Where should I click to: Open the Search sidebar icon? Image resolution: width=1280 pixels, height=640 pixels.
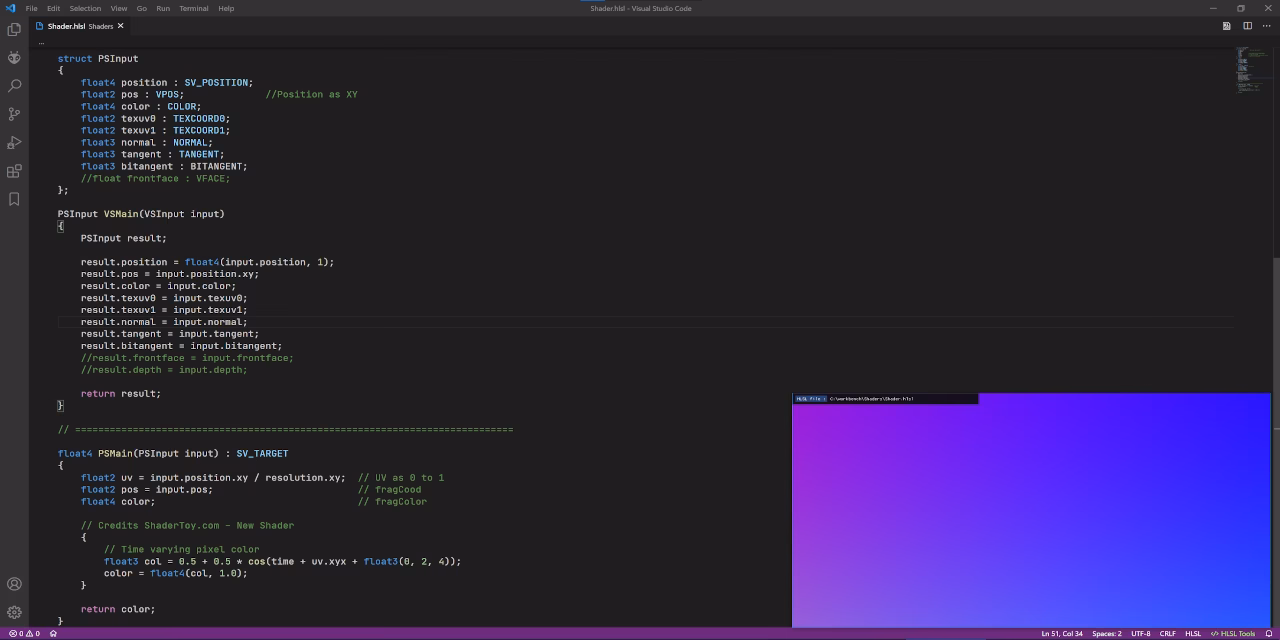click(x=14, y=85)
